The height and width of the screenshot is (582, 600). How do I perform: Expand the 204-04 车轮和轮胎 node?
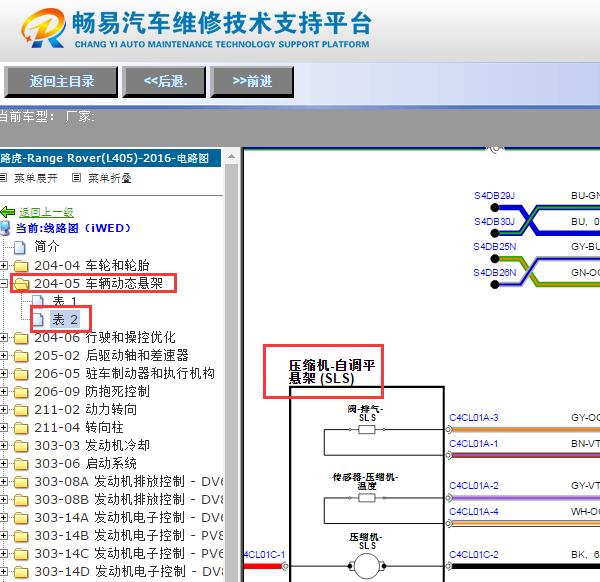pos(4,265)
